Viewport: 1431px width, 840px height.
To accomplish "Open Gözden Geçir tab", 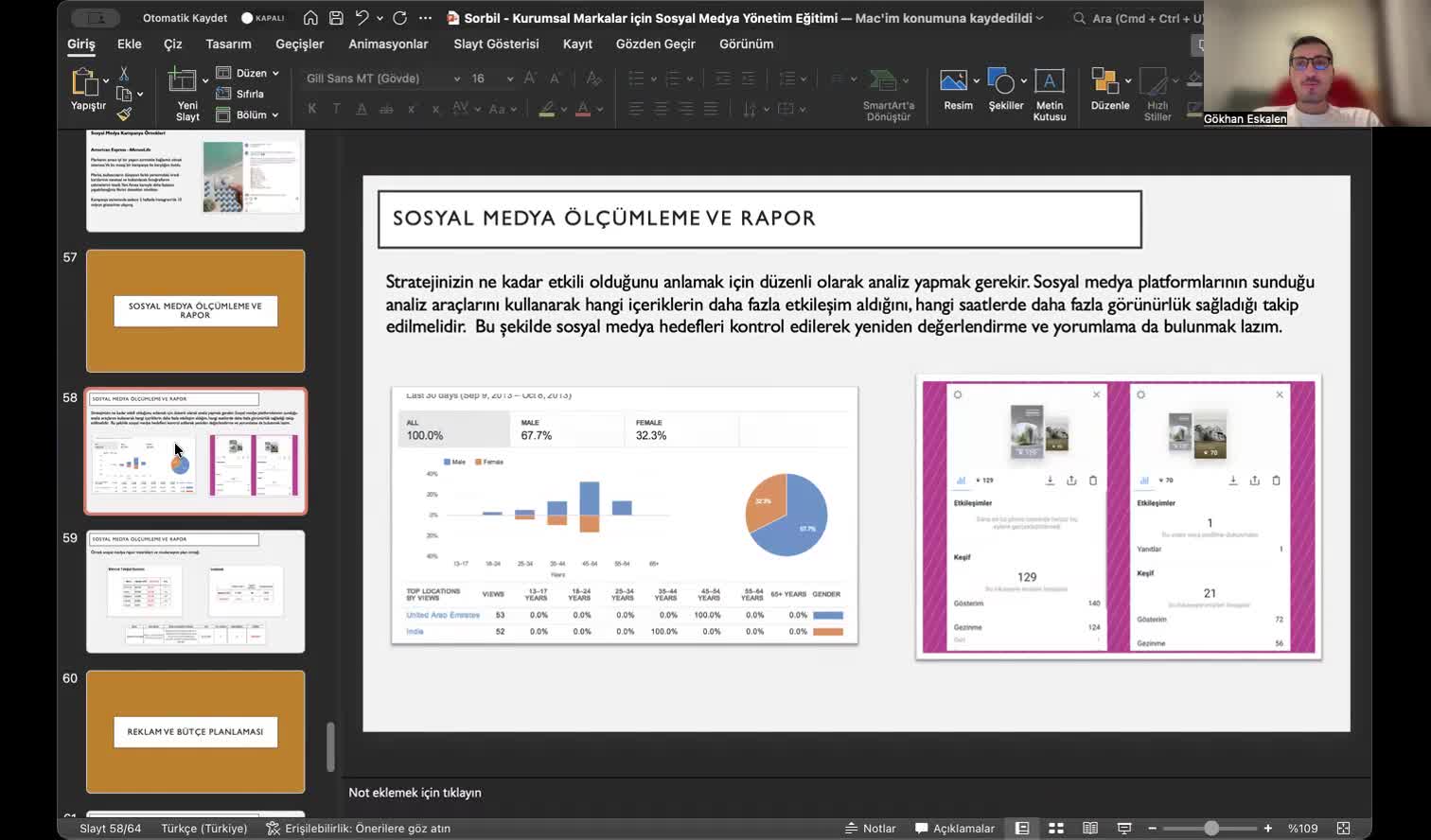I will tap(655, 44).
